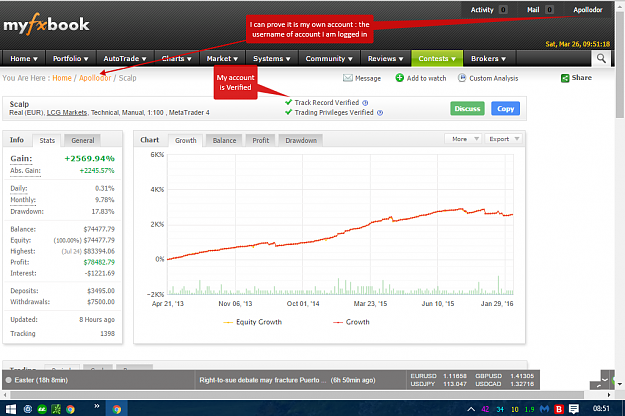625x416 pixels.
Task: Open the Home menu dropdown
Action: [24, 59]
